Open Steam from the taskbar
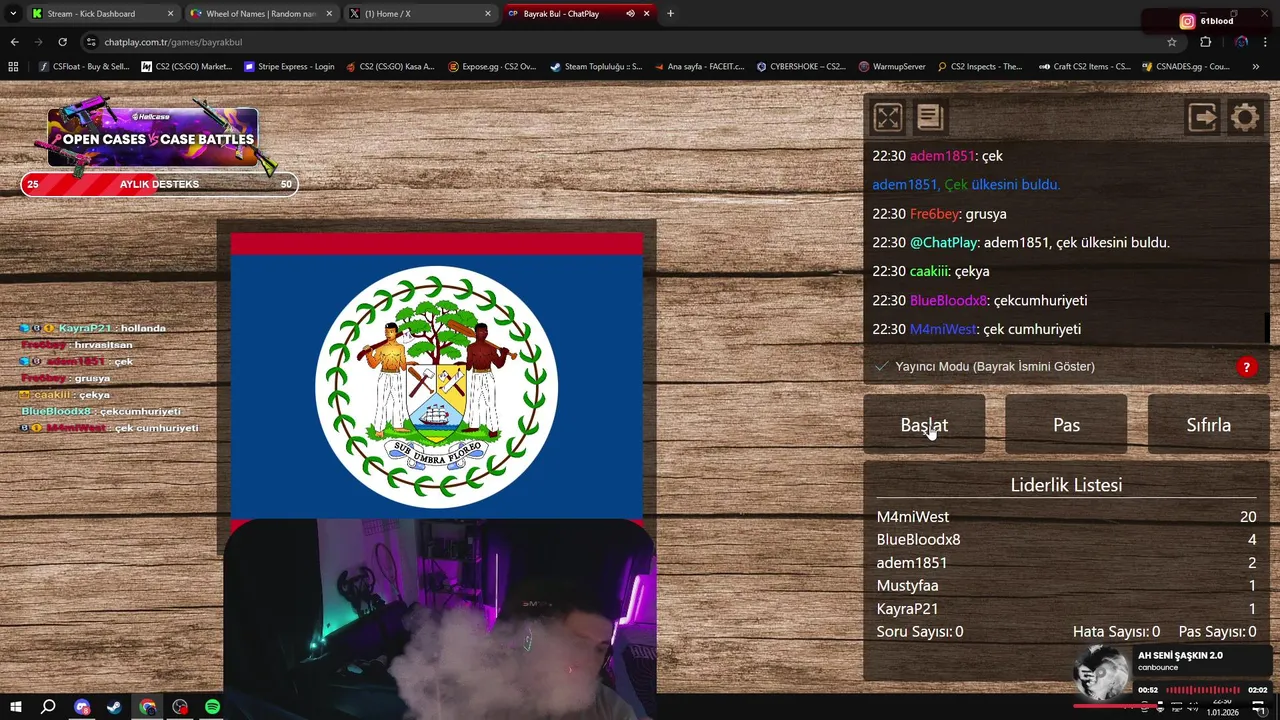Image resolution: width=1280 pixels, height=720 pixels. (115, 707)
